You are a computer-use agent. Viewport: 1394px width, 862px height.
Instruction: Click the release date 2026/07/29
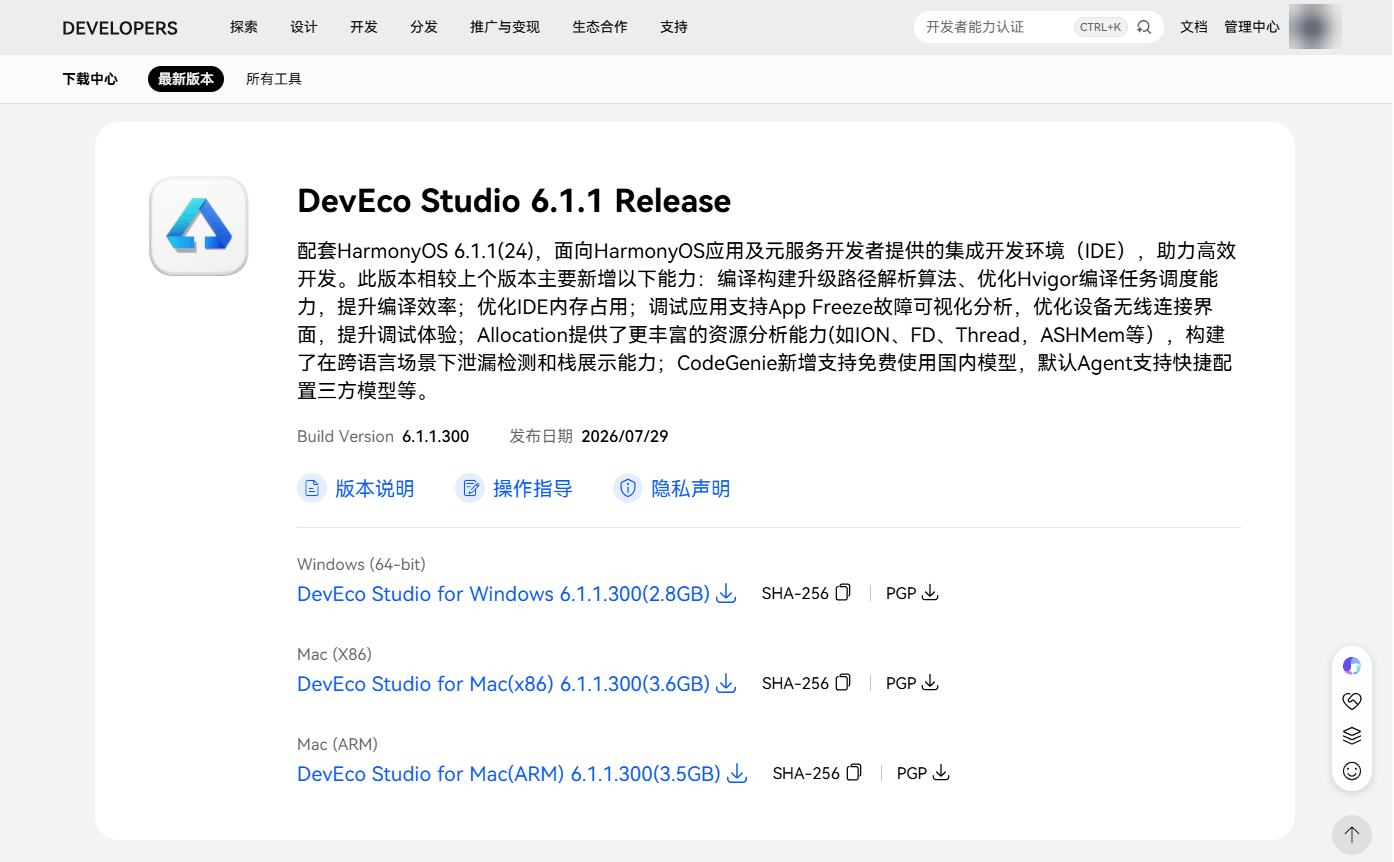pyautogui.click(x=625, y=436)
